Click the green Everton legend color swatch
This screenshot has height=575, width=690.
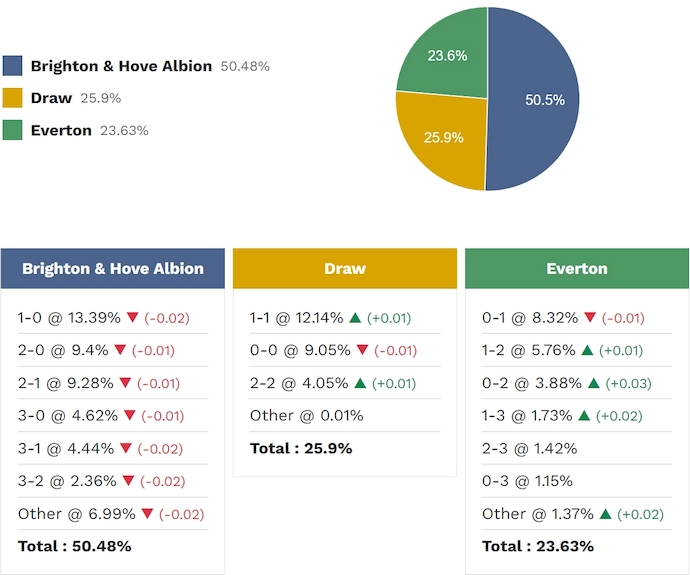point(13,130)
